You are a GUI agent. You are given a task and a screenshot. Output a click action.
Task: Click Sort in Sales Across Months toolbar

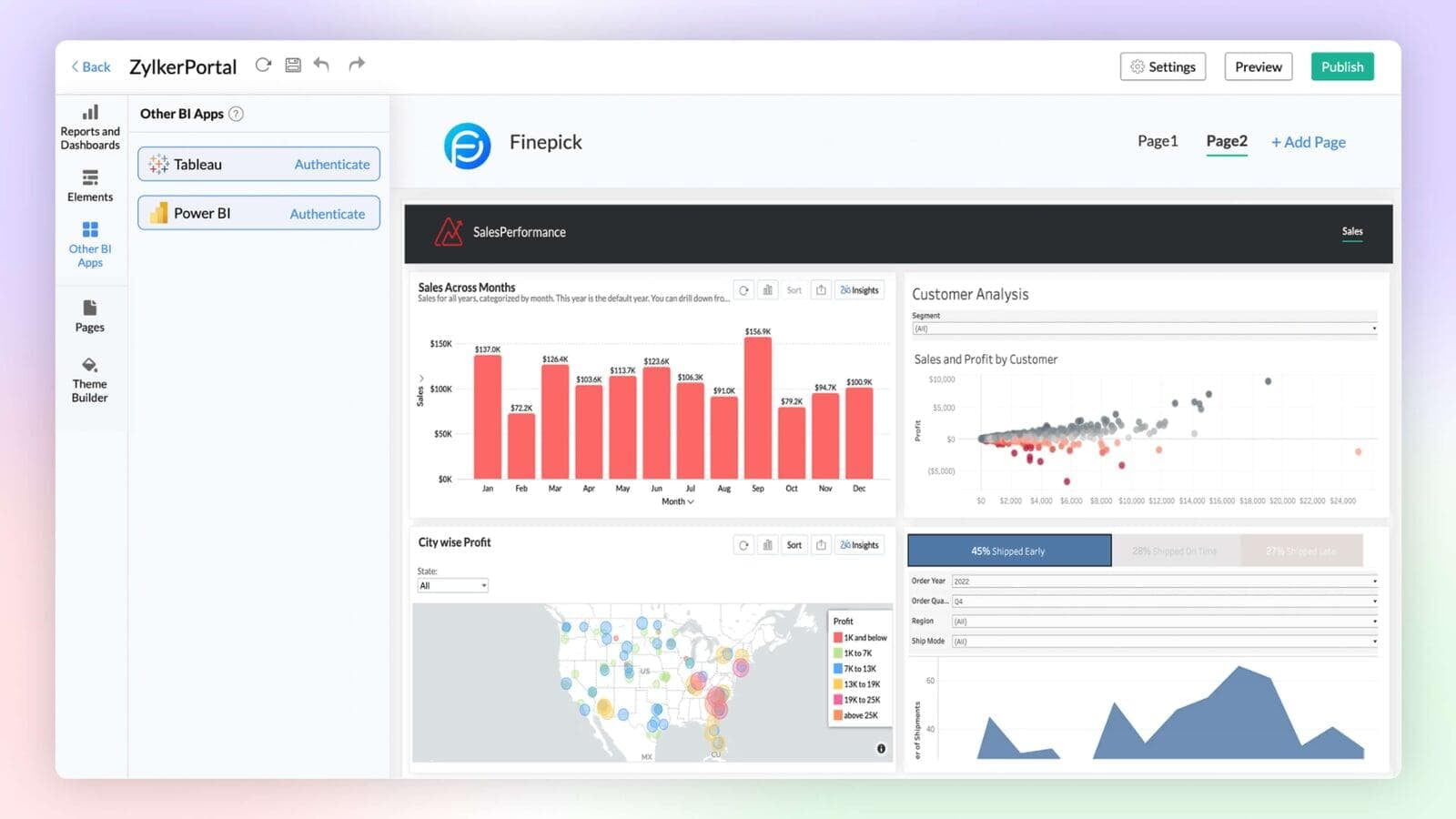point(794,290)
